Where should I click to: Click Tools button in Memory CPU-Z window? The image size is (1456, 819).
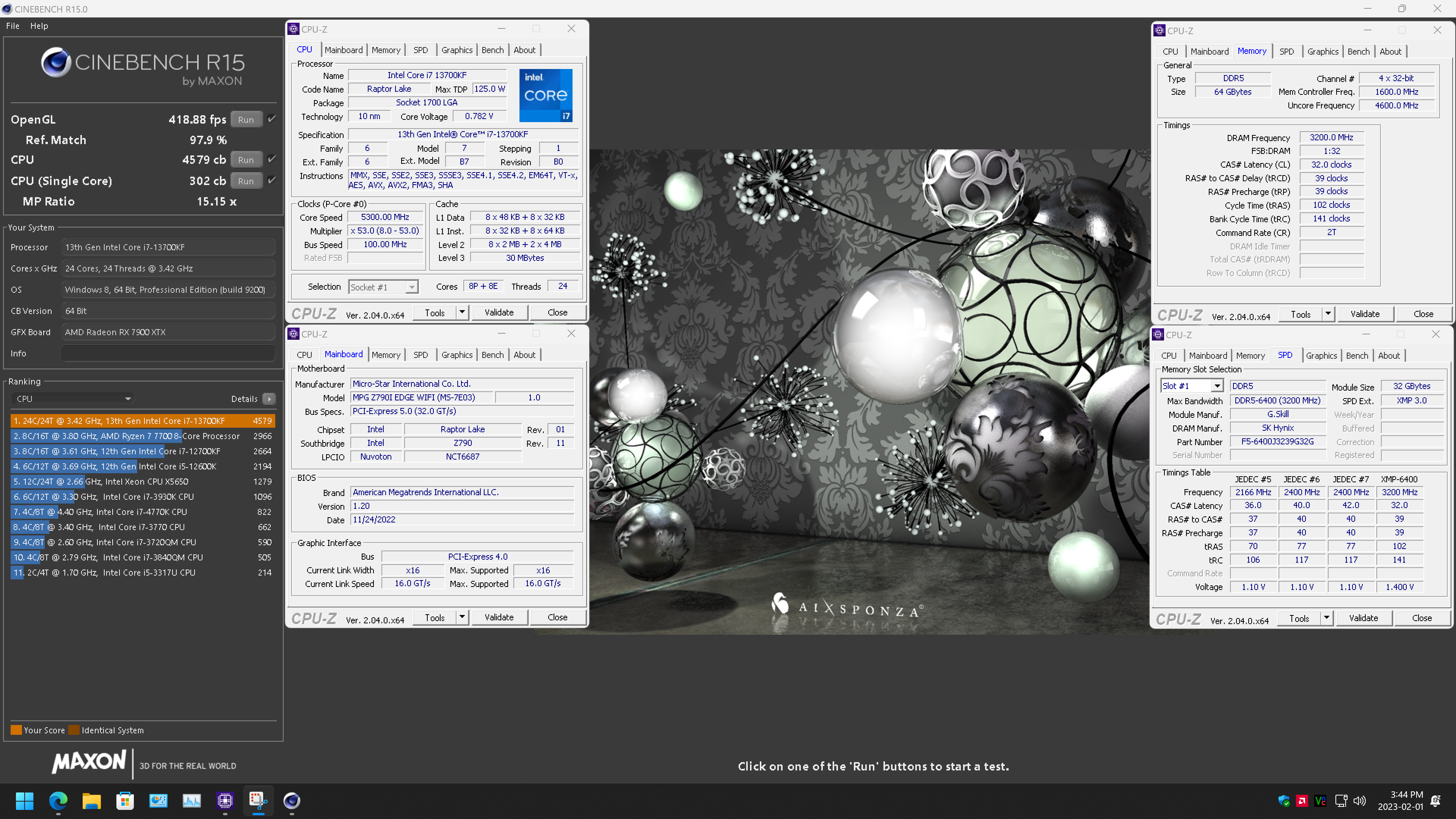coord(1301,314)
